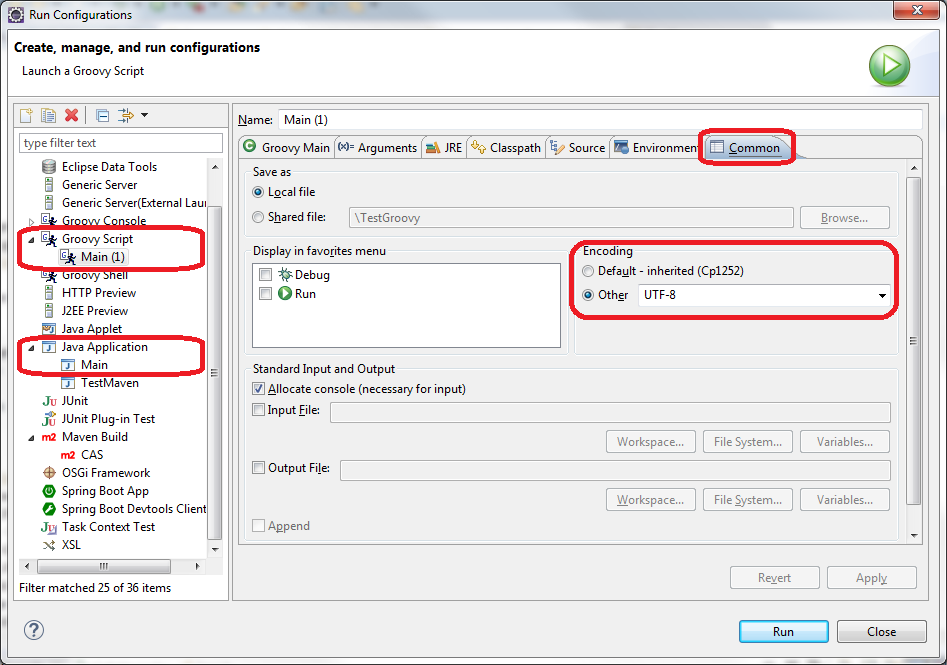Enable the Input File checkbox
Screen dimensions: 947x665
(x=258, y=410)
